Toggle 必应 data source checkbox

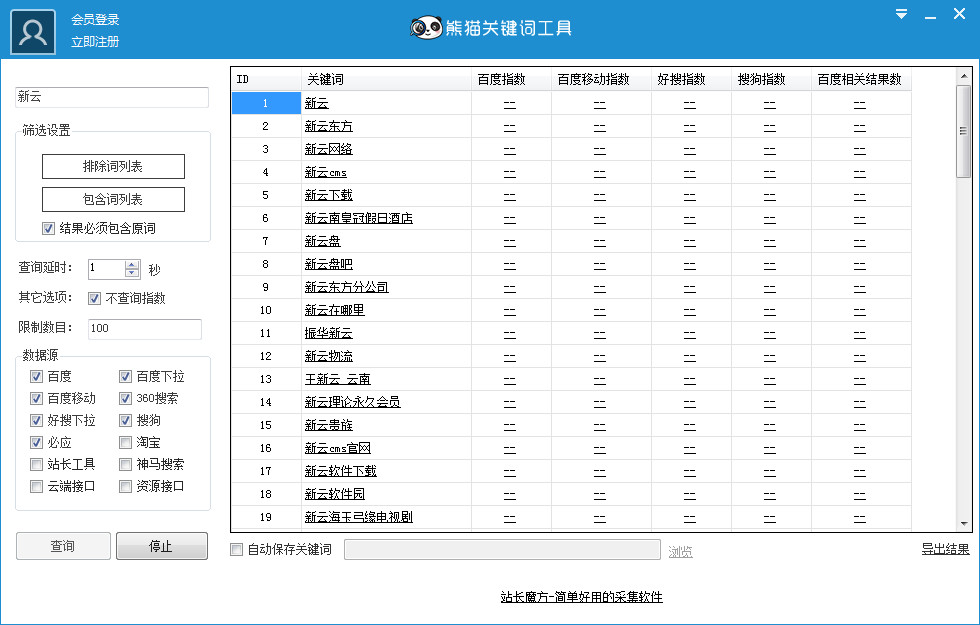click(36, 442)
